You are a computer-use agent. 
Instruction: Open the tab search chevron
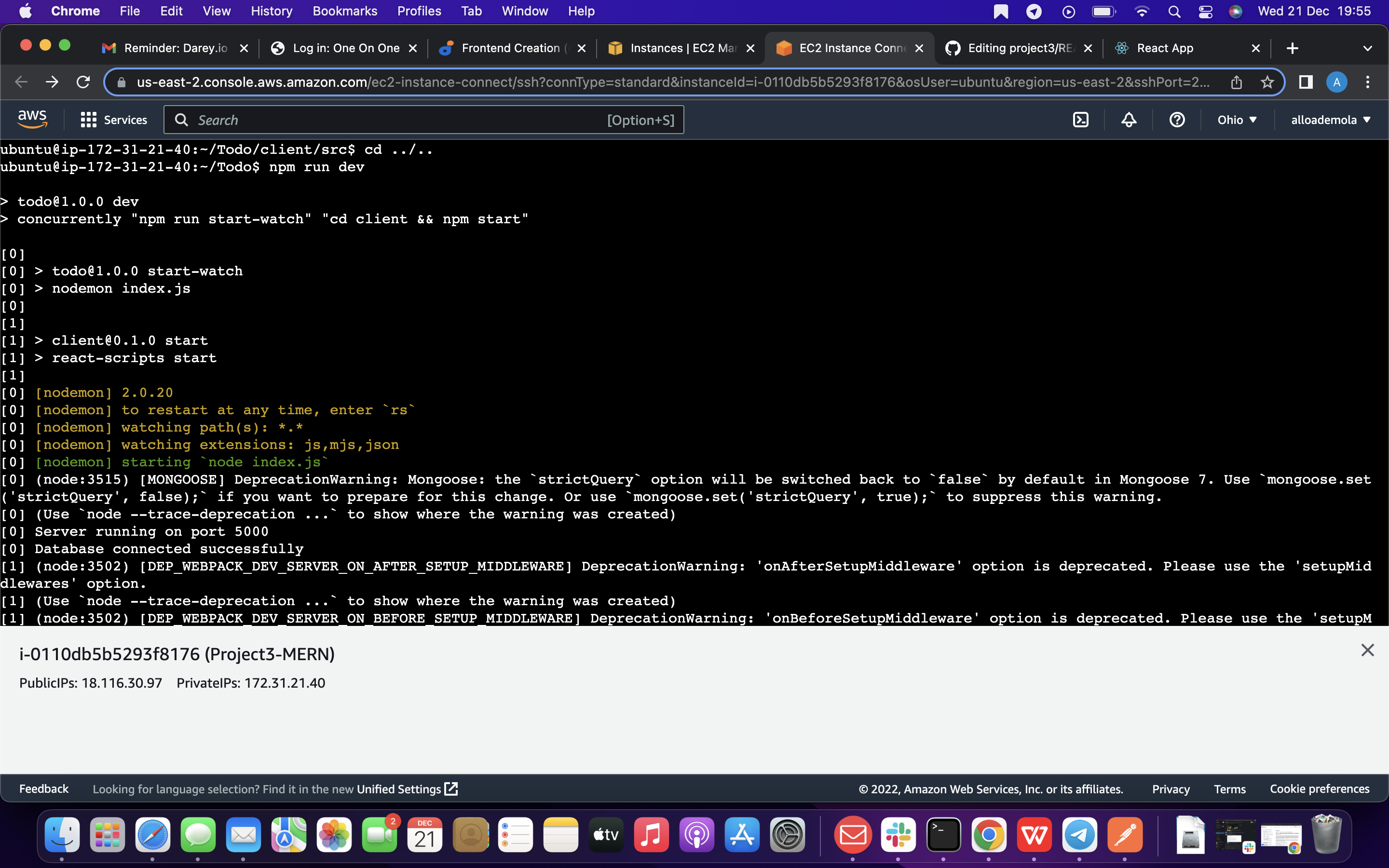tap(1368, 48)
